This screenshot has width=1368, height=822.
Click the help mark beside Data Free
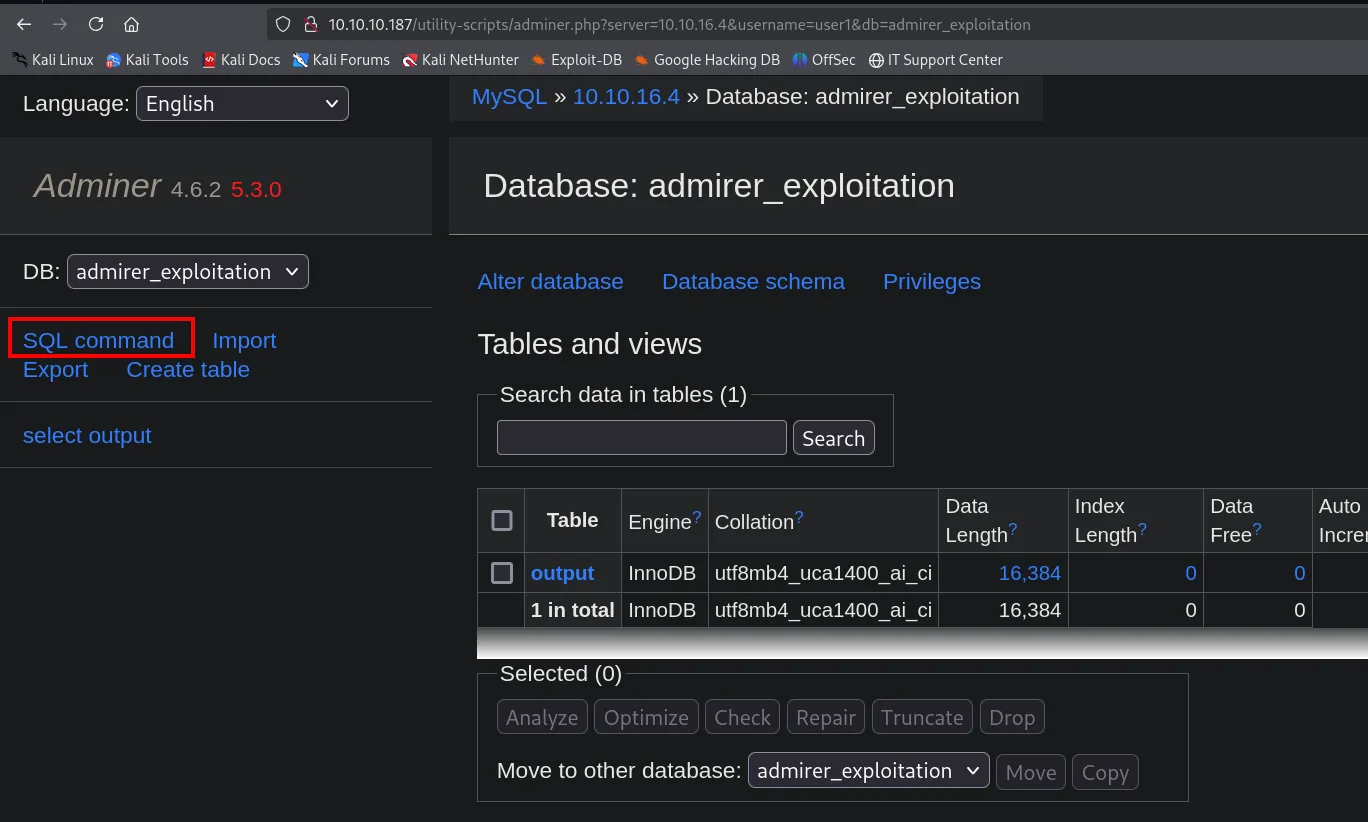(1257, 530)
